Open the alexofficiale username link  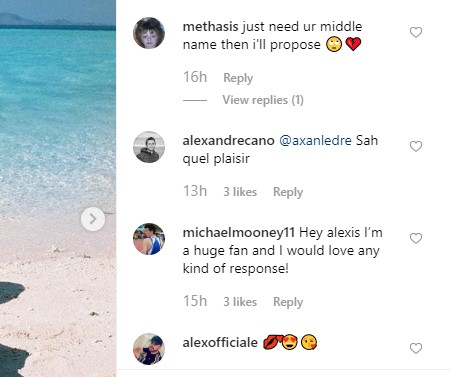[x=220, y=342]
